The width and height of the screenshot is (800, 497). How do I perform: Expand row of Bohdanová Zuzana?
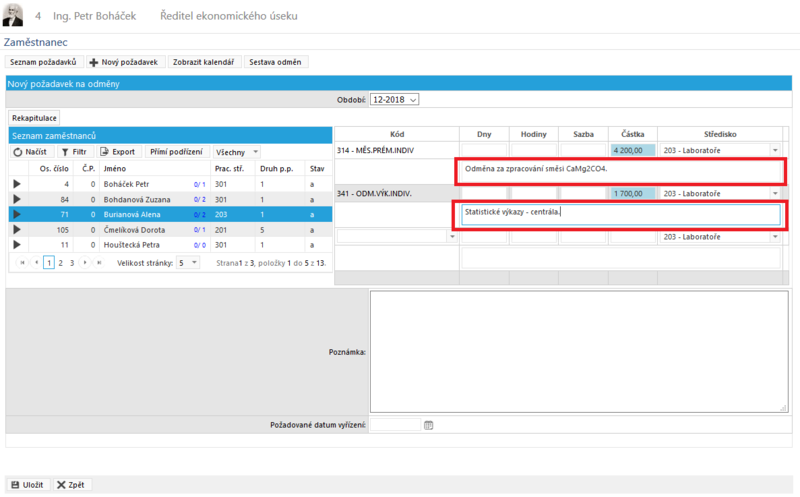pyautogui.click(x=17, y=200)
